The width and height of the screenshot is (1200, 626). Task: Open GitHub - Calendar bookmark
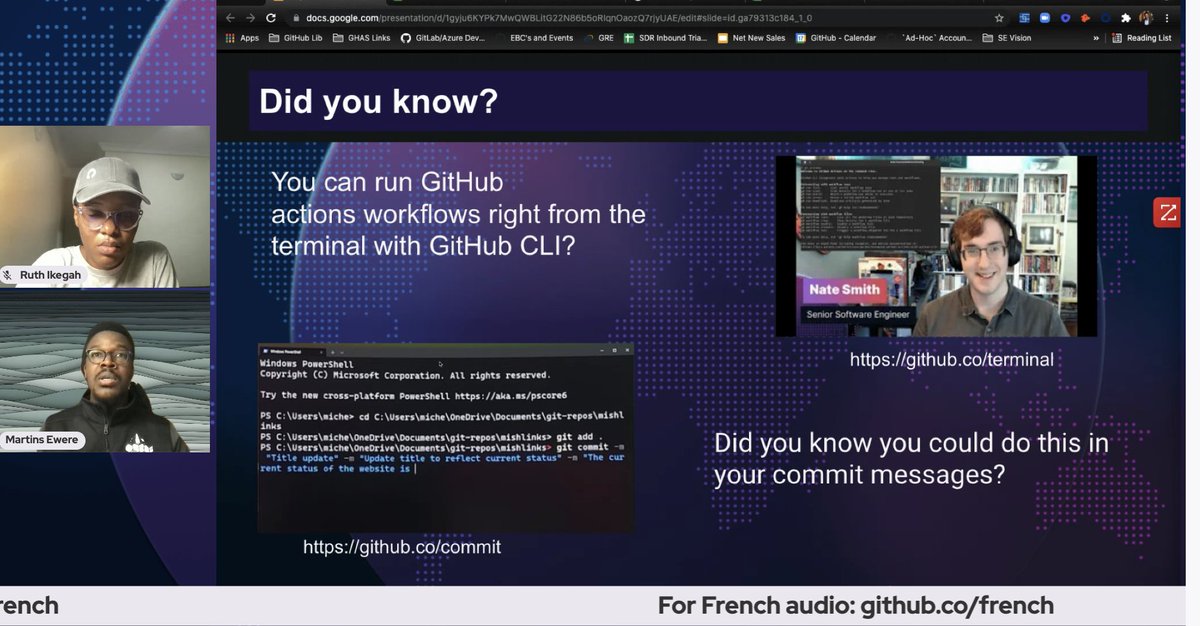pyautogui.click(x=836, y=38)
